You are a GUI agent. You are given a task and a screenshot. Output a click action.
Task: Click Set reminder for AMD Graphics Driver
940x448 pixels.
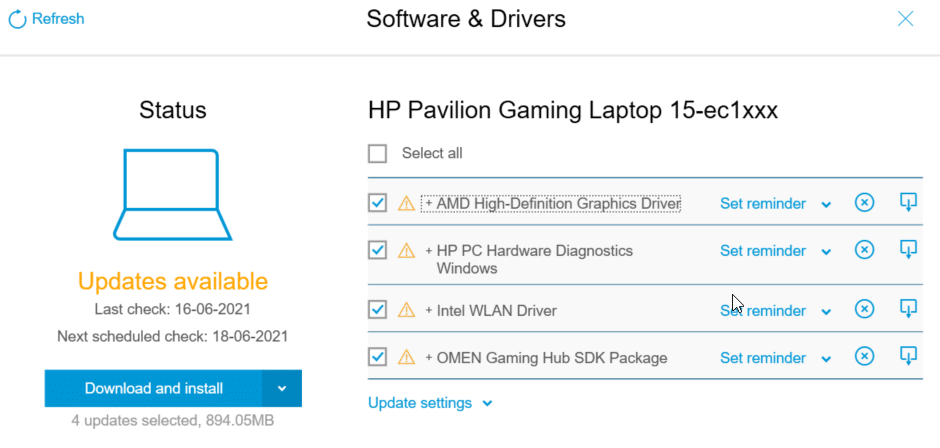pos(763,204)
